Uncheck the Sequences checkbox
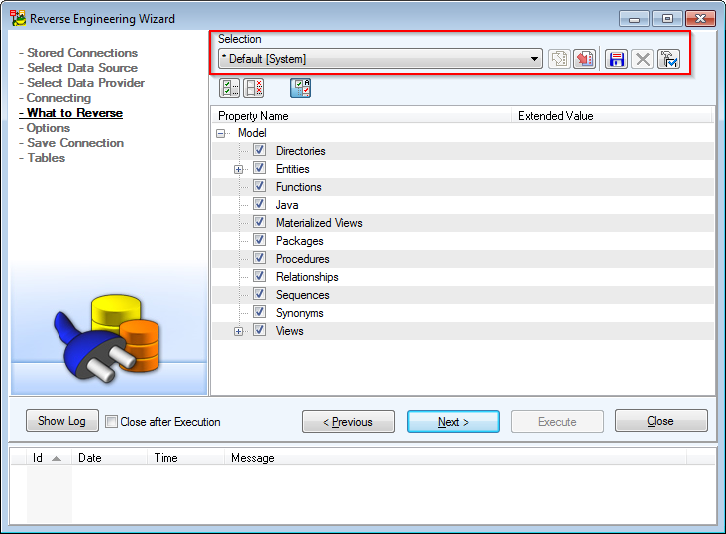Screen dimensions: 726x534 (259, 294)
